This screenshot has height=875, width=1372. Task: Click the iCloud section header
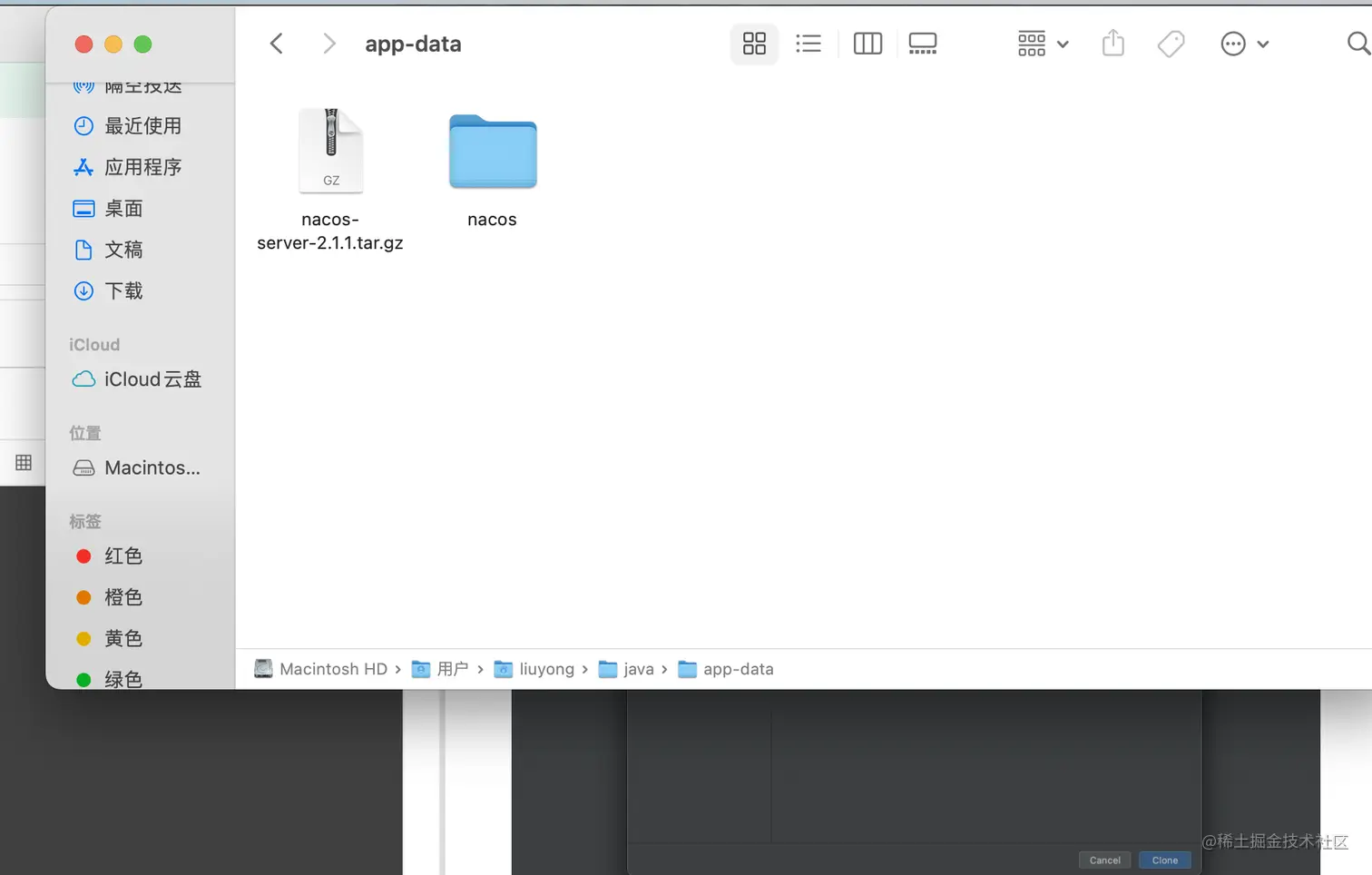tap(94, 345)
